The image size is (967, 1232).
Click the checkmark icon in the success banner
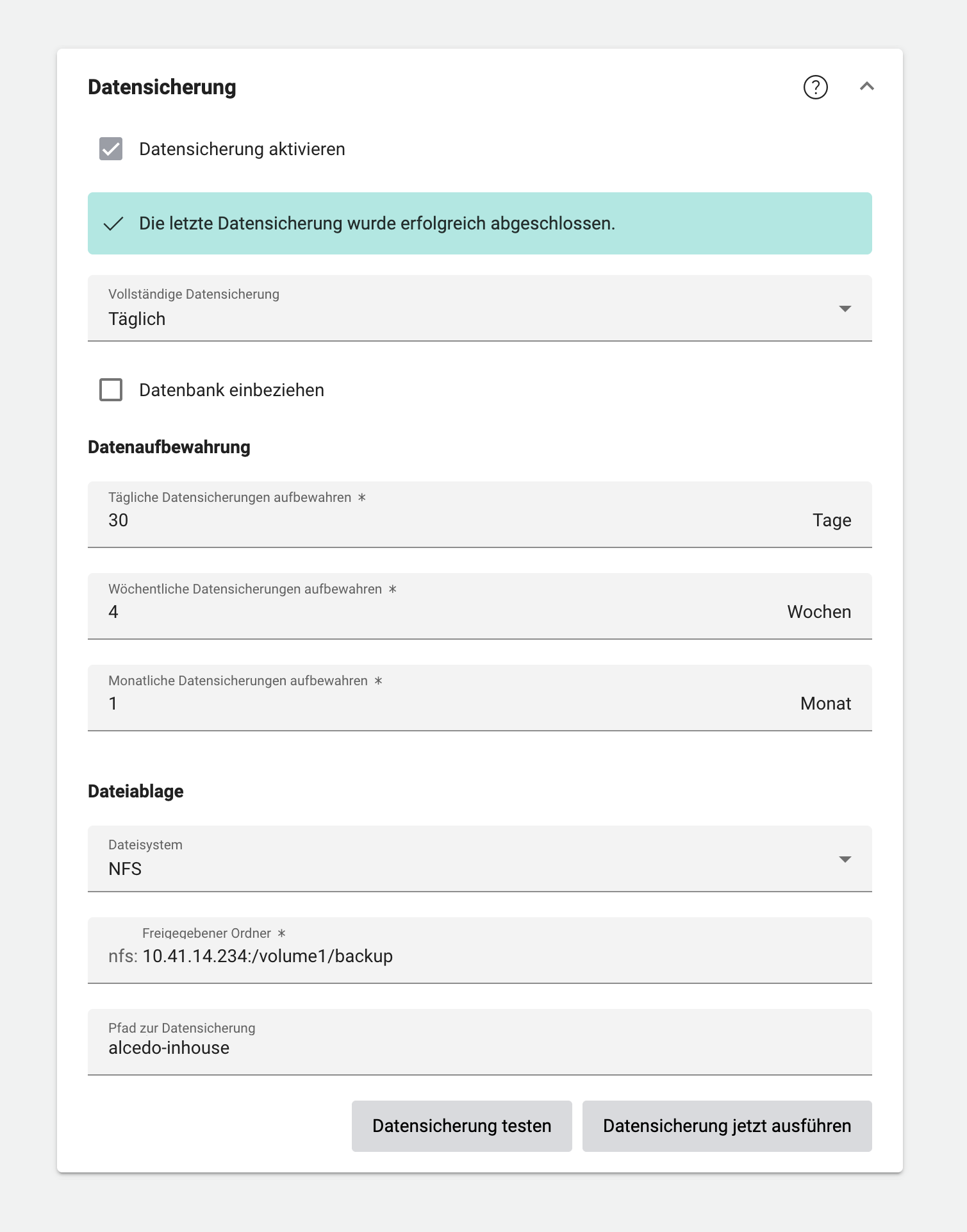point(114,224)
